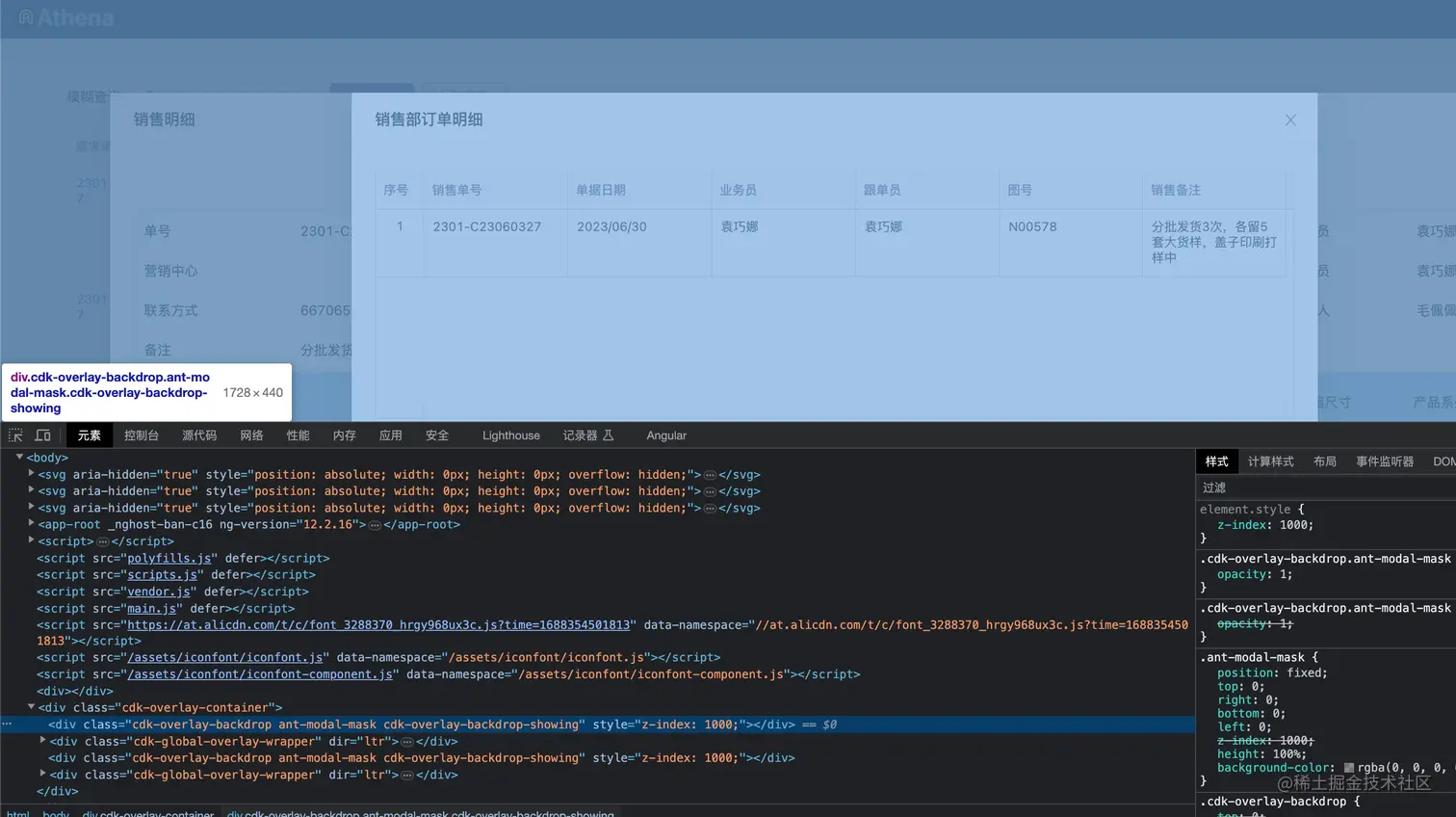Viewport: 1456px width, 817px height.
Task: Switch to the Angular tab
Action: point(666,435)
